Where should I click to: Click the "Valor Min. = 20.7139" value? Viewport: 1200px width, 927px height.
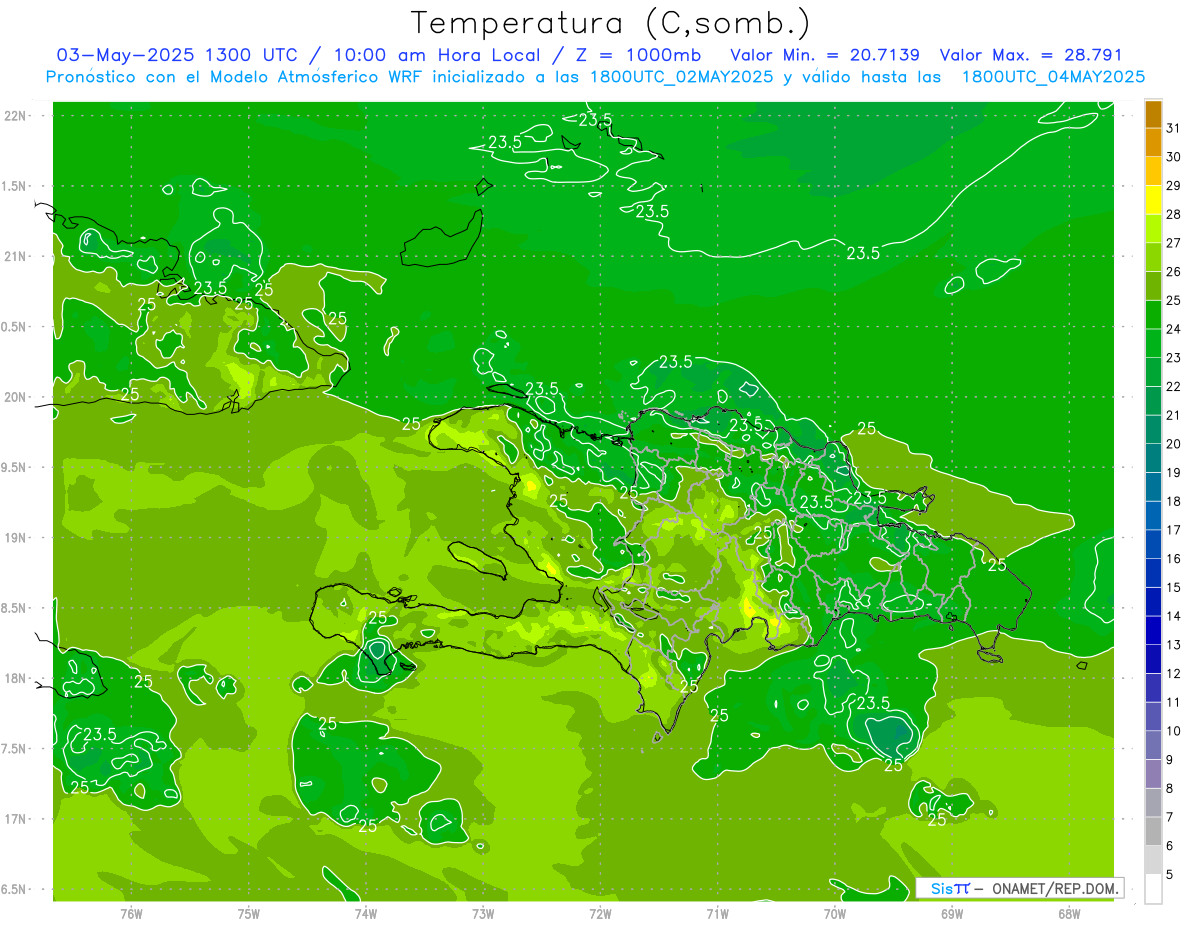click(825, 55)
